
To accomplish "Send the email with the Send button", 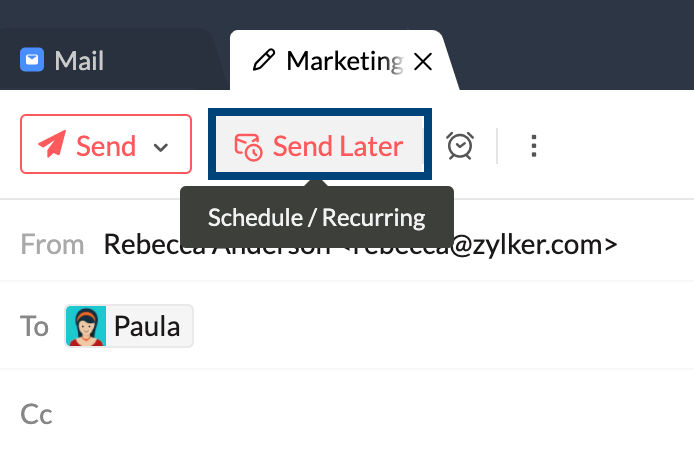I will click(106, 144).
